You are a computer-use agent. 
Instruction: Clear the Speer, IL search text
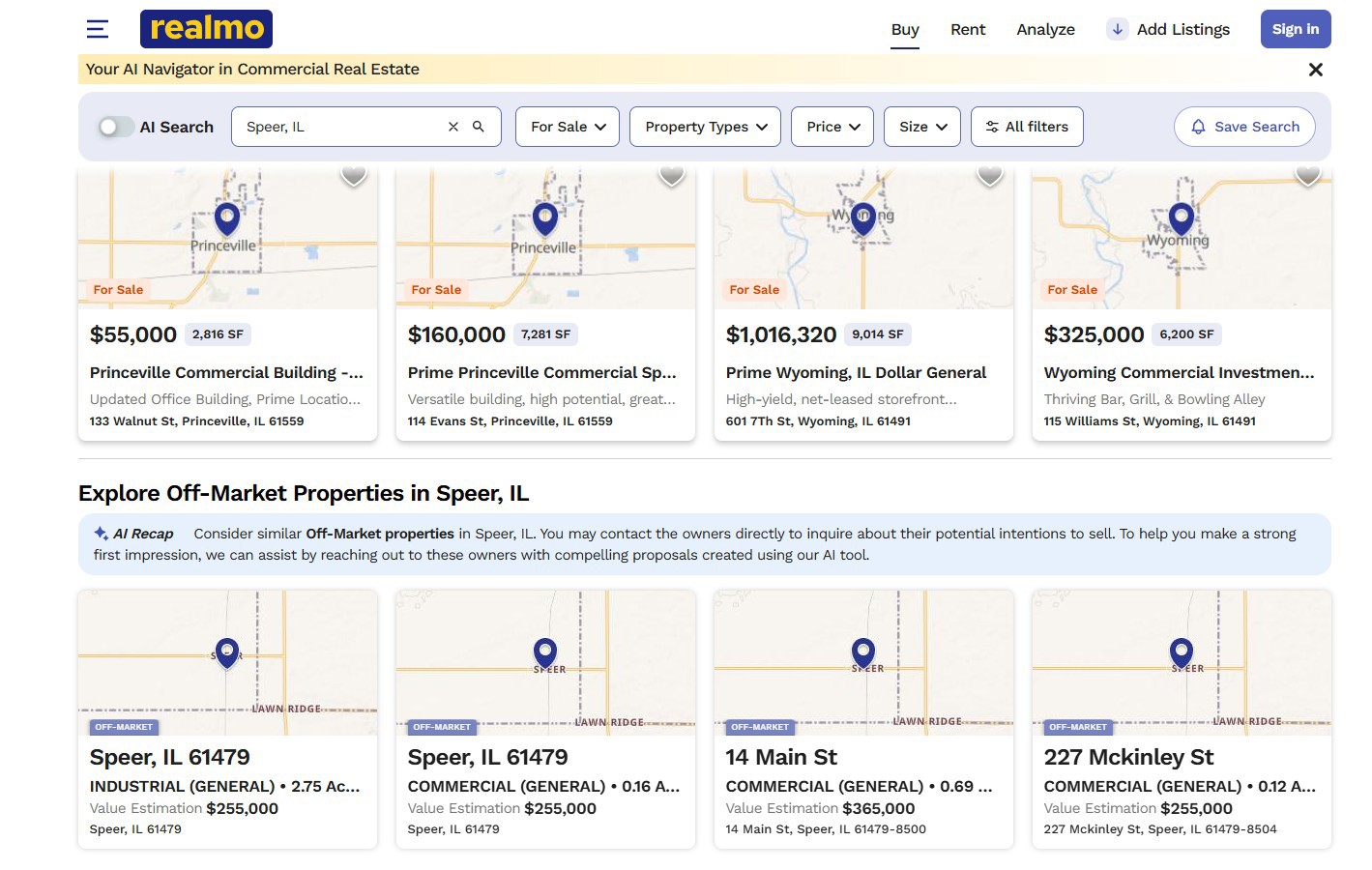pyautogui.click(x=452, y=127)
